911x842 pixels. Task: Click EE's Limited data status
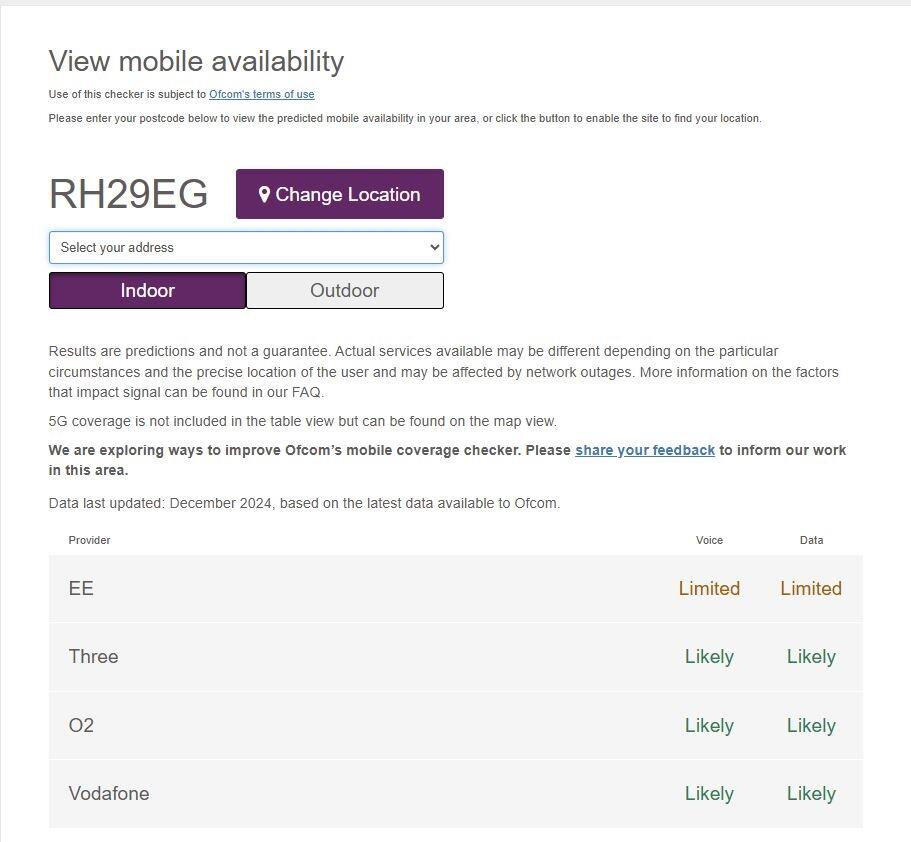coord(811,589)
